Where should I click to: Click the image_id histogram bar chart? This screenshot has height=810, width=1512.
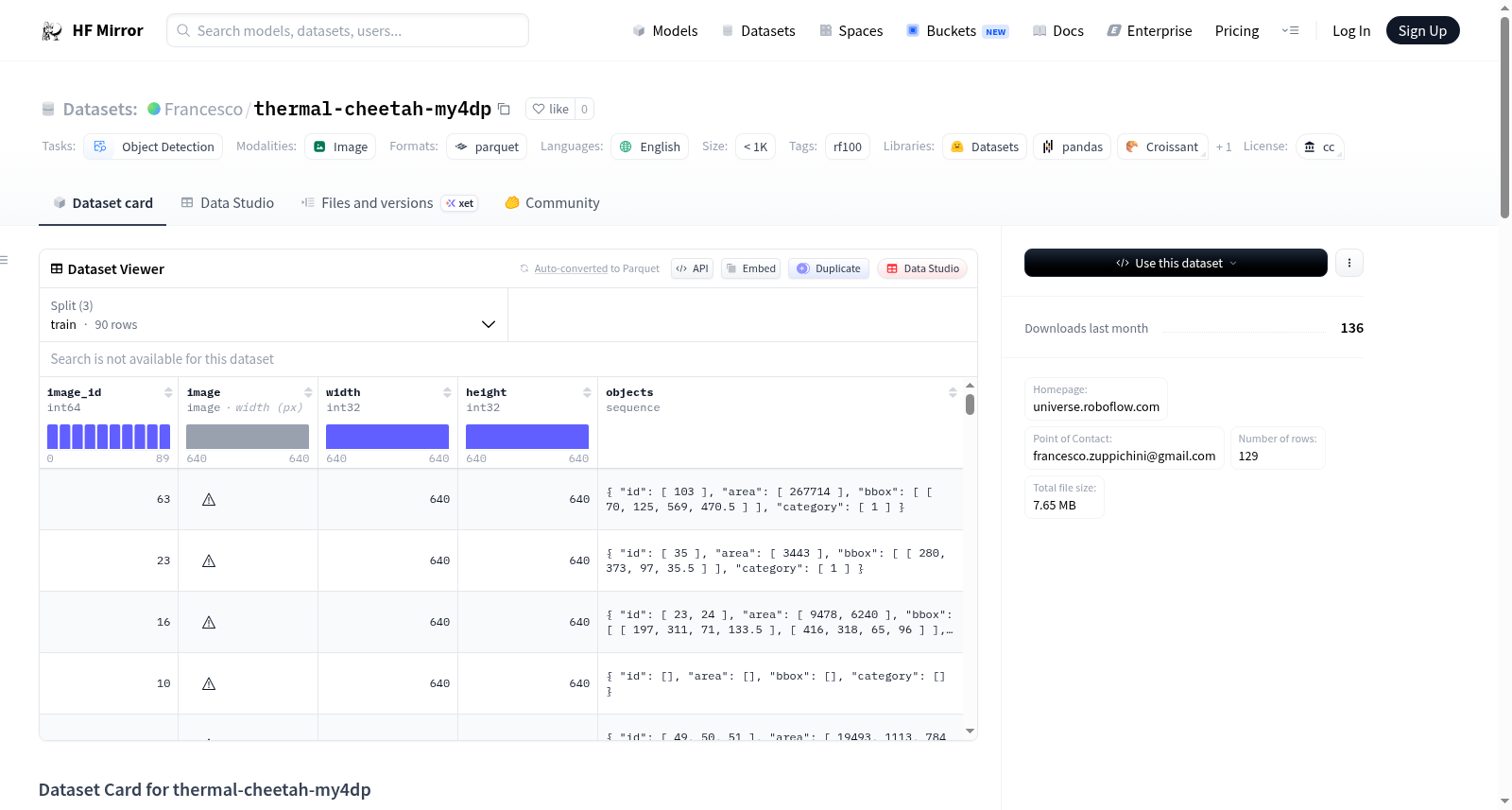pyautogui.click(x=109, y=437)
